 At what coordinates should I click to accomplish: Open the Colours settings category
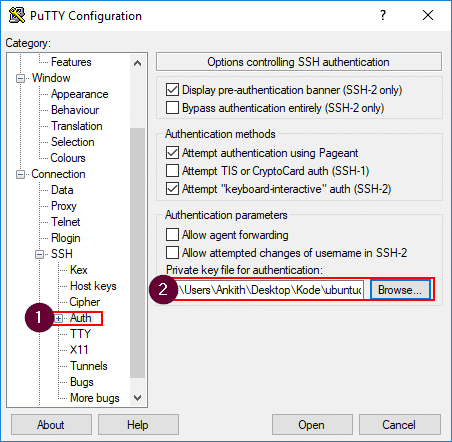click(x=68, y=158)
